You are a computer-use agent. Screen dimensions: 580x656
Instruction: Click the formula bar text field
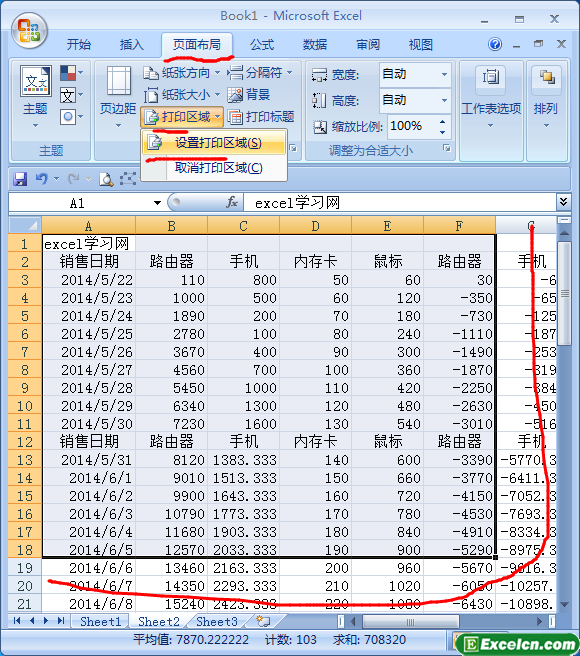click(x=400, y=203)
